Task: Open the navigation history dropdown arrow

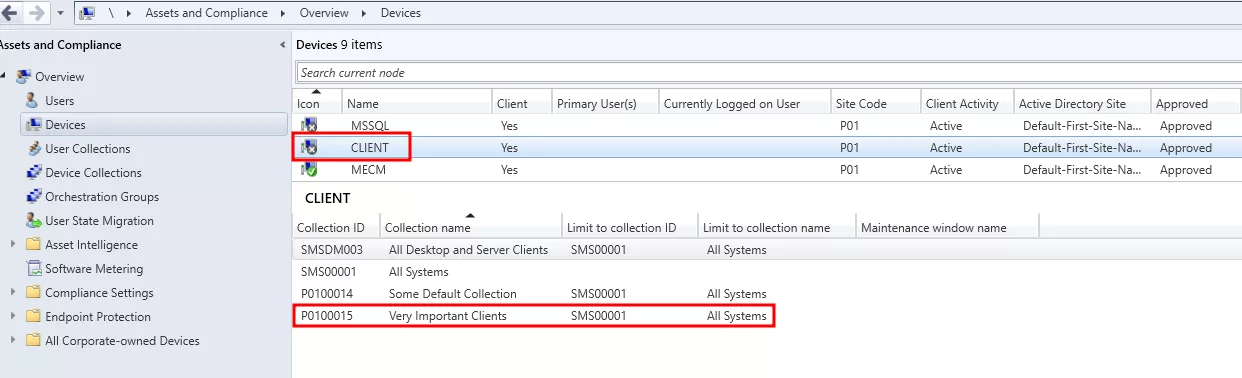Action: (x=60, y=14)
